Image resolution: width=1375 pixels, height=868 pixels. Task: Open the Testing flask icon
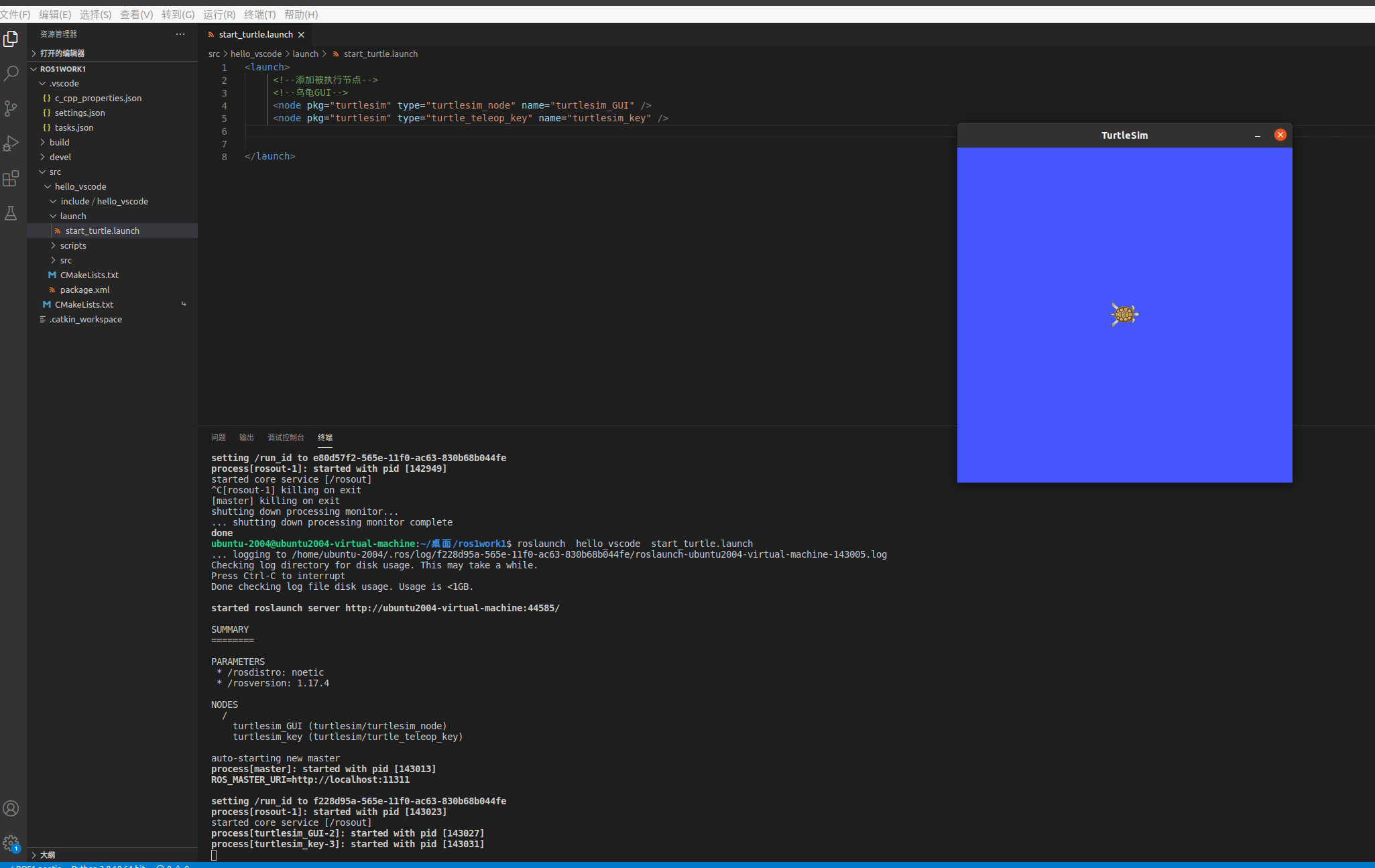point(11,213)
